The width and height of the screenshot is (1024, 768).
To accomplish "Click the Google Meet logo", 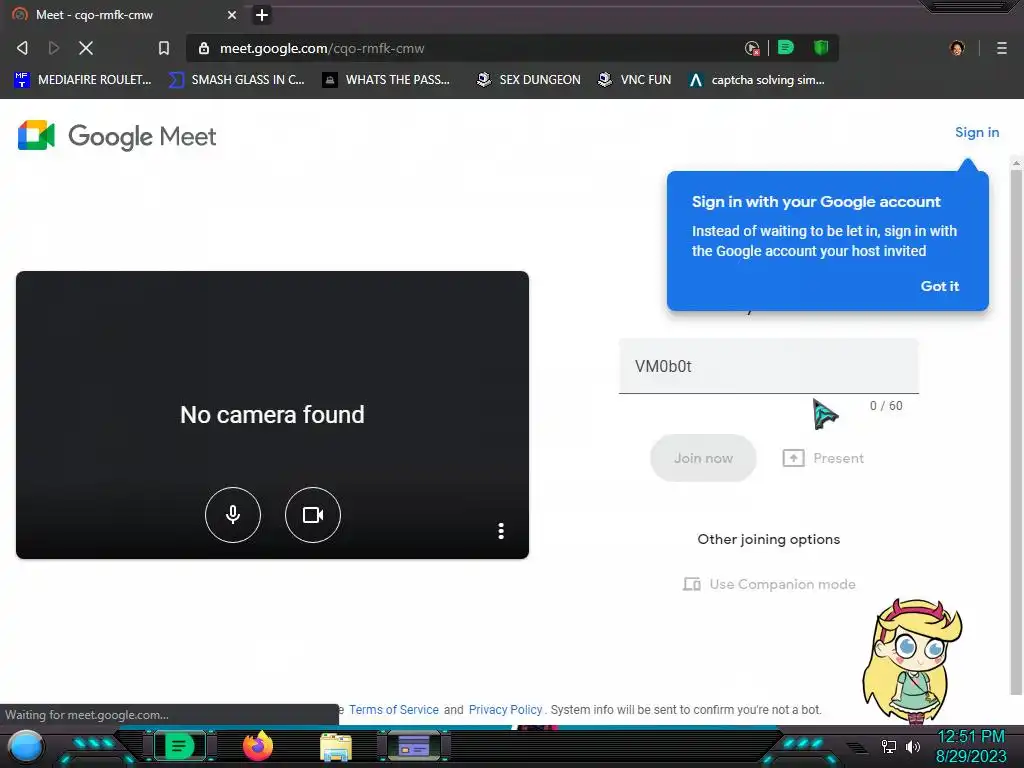I will tap(117, 136).
